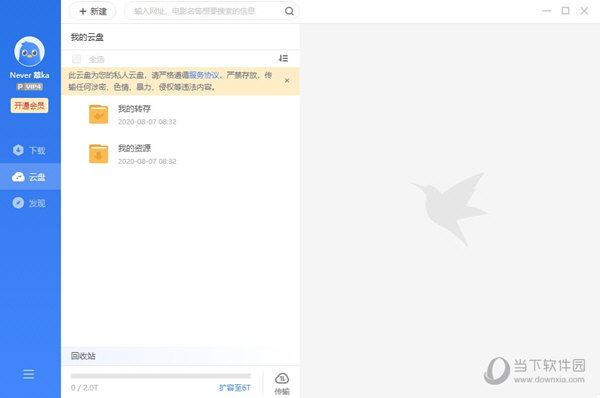Click the 我的转存 folder icon
Image resolution: width=600 pixels, height=398 pixels.
(98, 114)
